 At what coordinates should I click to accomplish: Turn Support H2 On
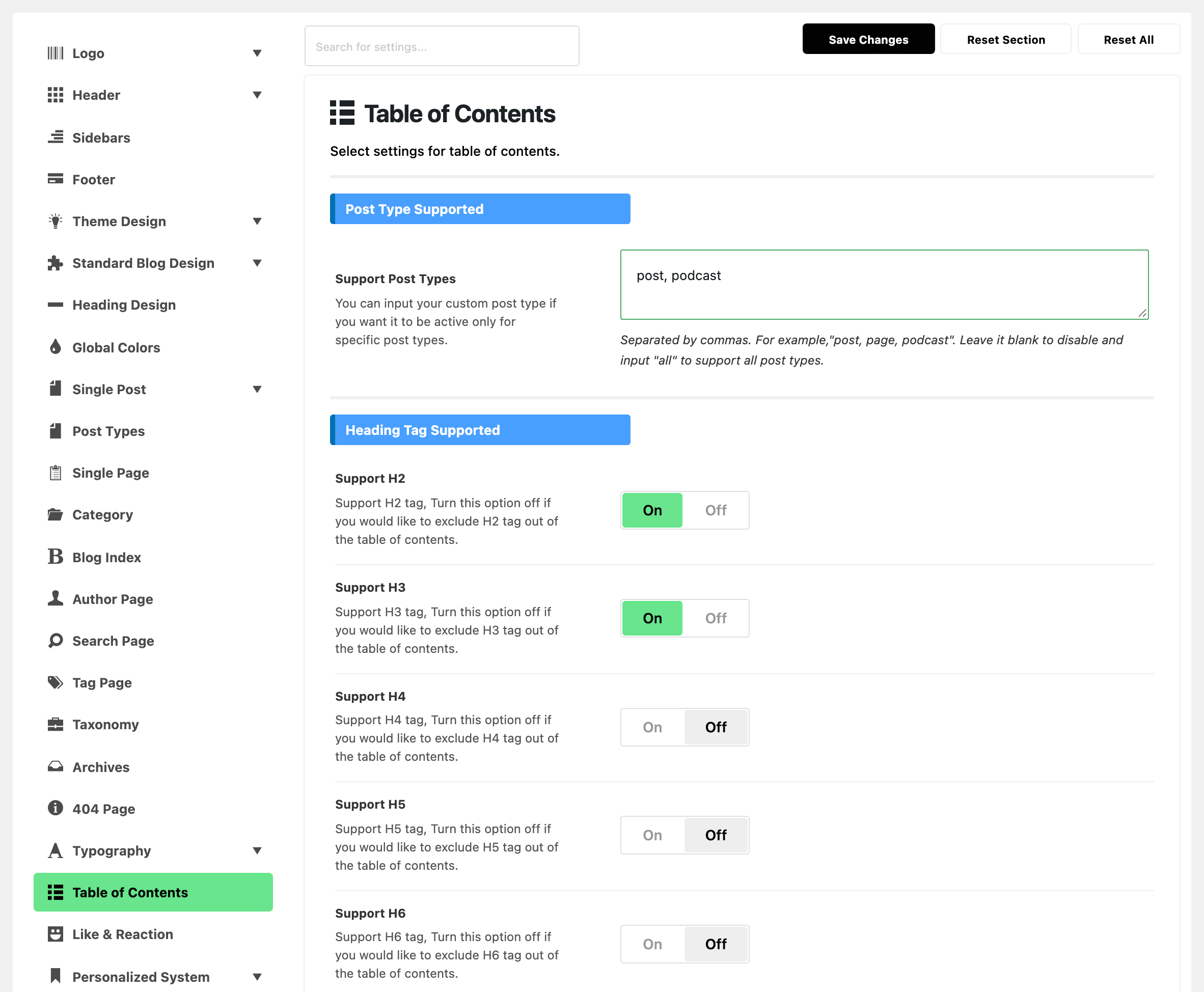point(652,510)
